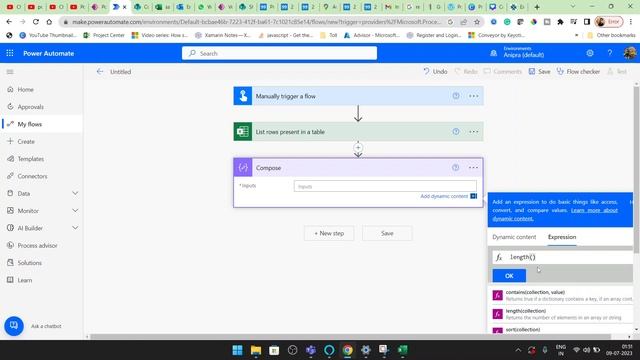Show hidden system tray icons

point(518,350)
